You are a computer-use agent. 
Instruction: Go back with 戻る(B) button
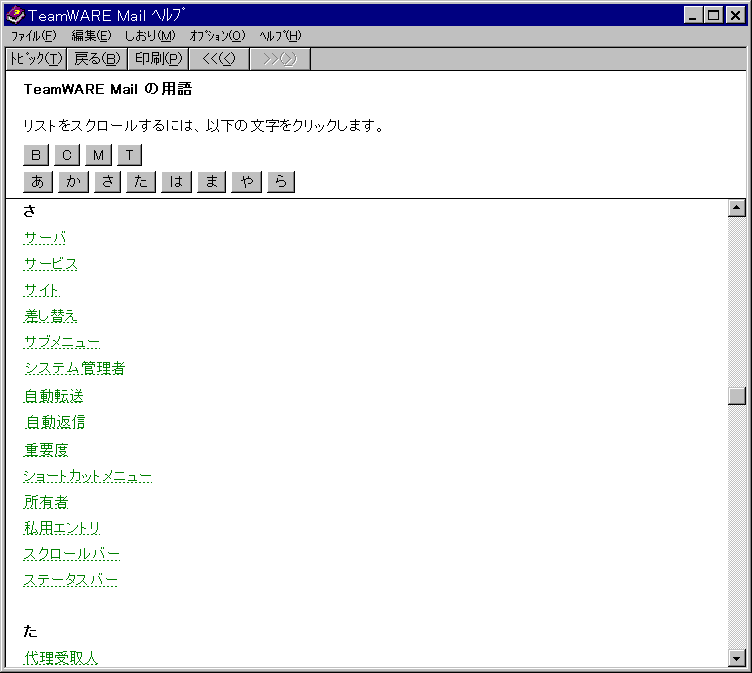(x=97, y=59)
